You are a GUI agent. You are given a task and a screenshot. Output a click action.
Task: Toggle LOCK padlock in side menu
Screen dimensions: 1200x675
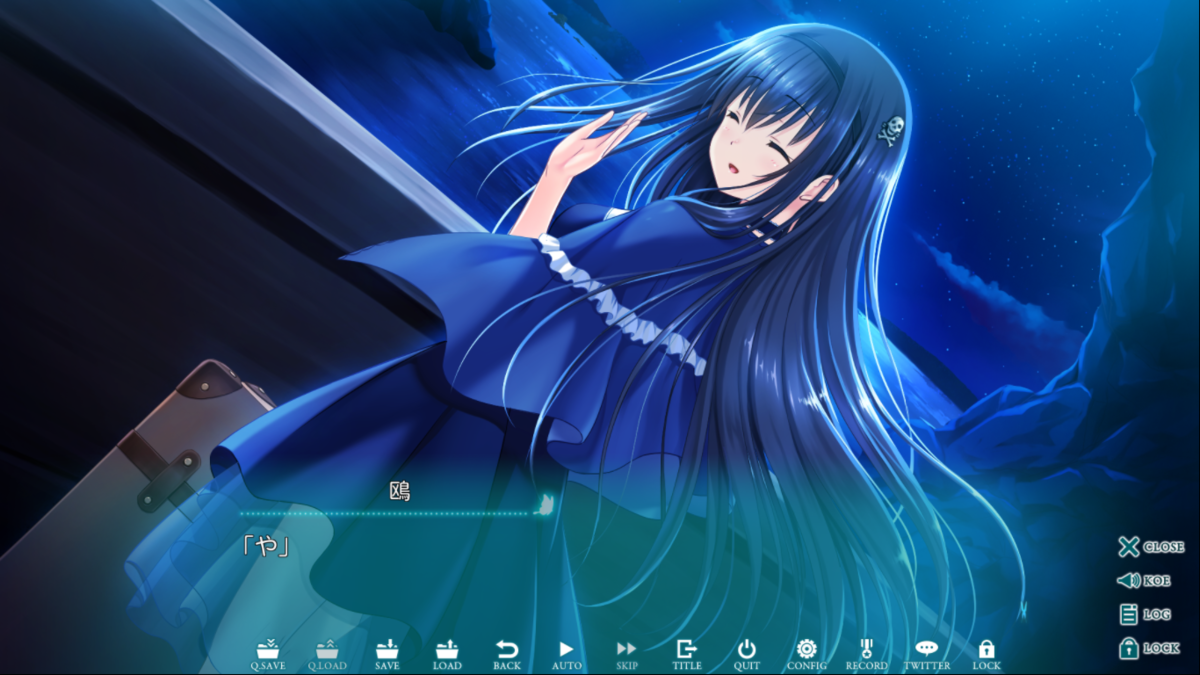point(1149,648)
